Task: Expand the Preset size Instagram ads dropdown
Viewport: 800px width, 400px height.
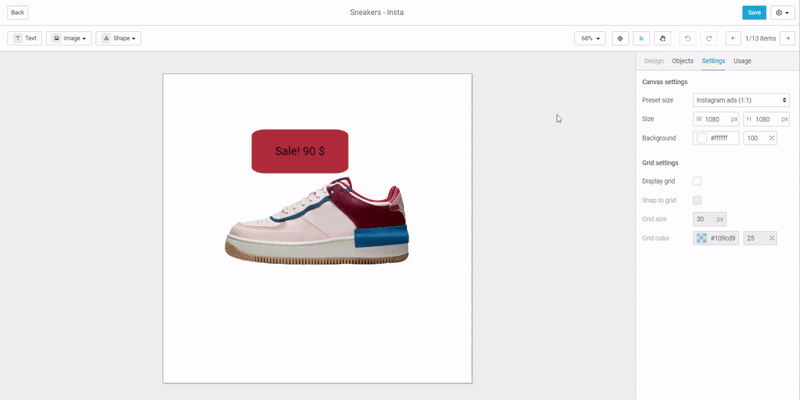Action: point(741,100)
